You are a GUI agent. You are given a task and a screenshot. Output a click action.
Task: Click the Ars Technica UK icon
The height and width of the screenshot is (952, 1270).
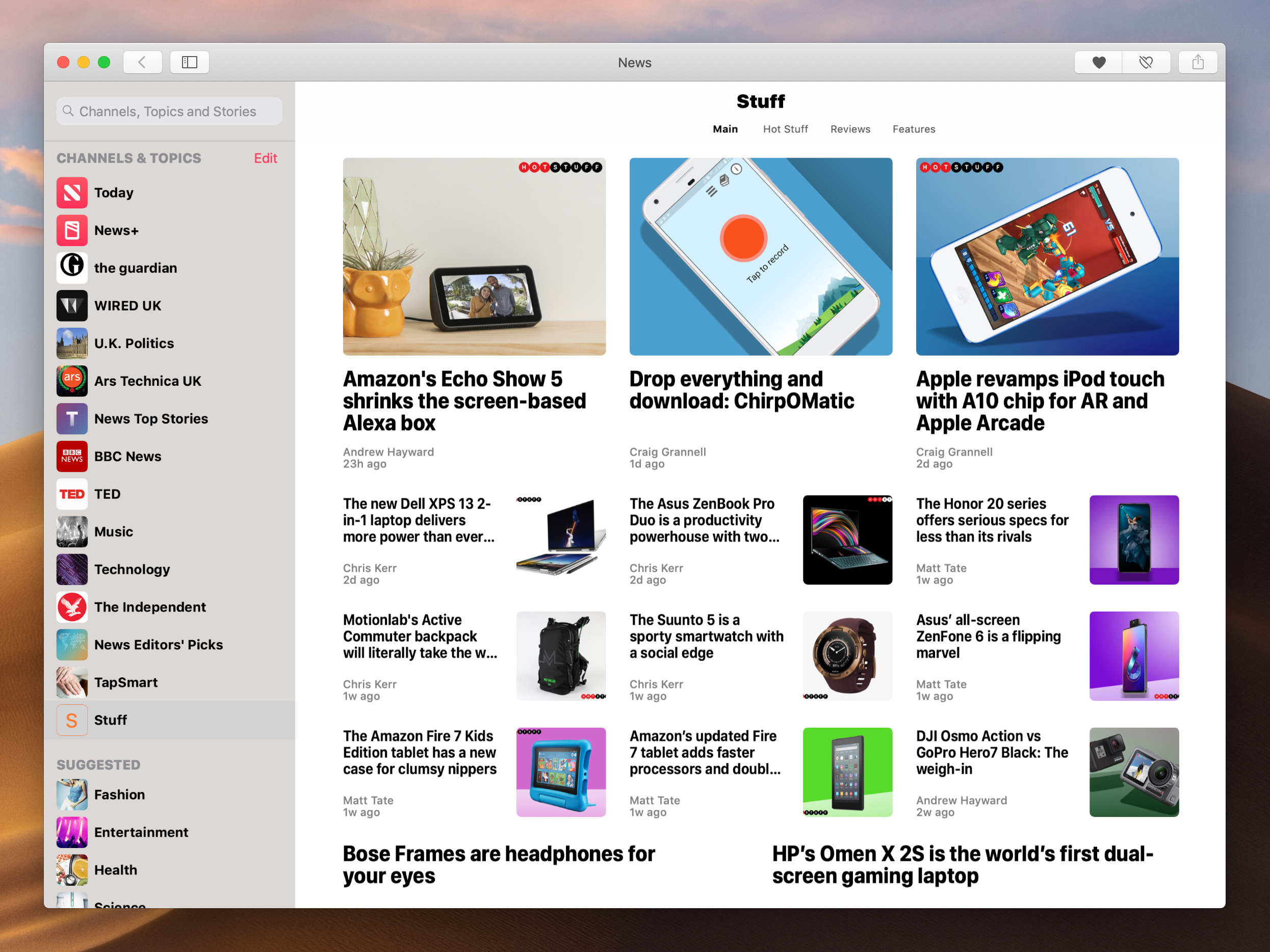coord(72,381)
